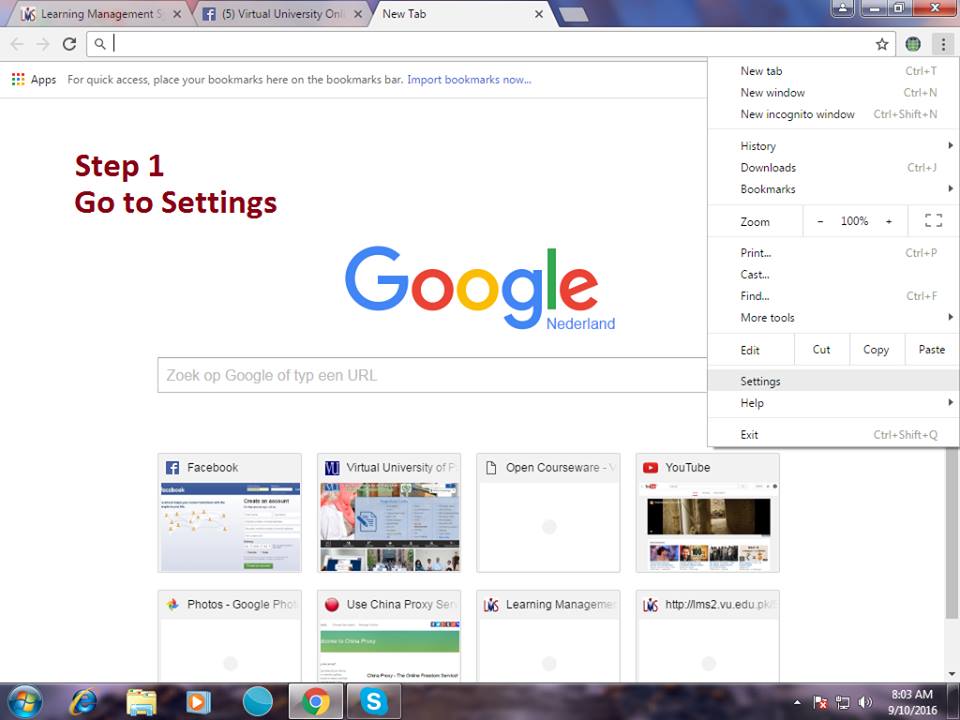Choose Print... from the menu

833,253
